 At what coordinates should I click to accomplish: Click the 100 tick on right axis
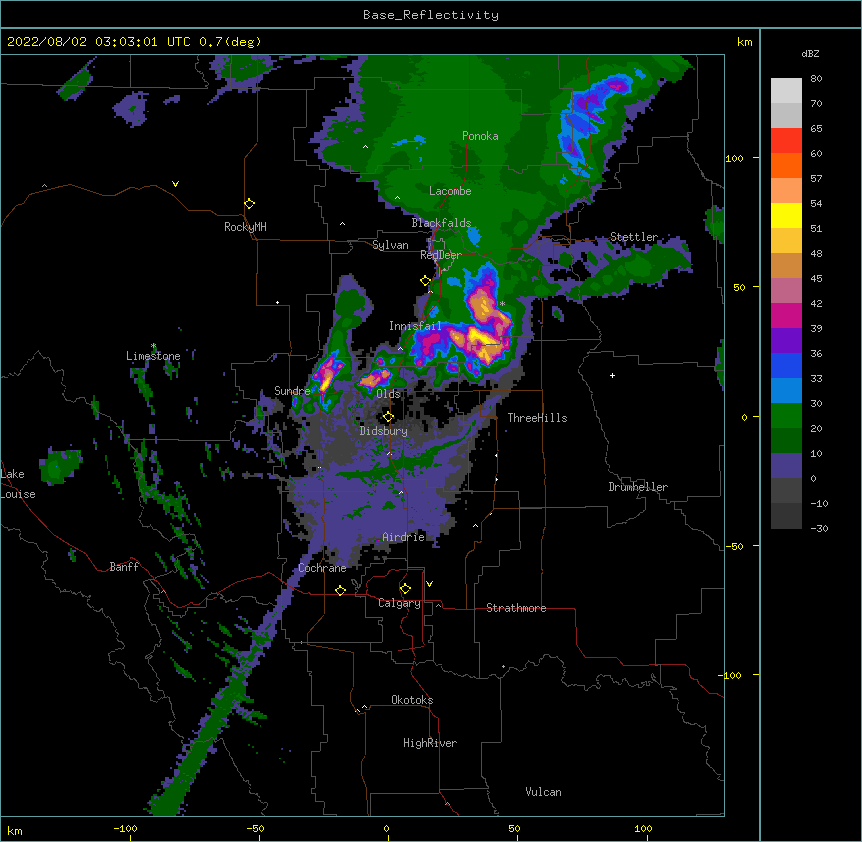pyautogui.click(x=734, y=158)
